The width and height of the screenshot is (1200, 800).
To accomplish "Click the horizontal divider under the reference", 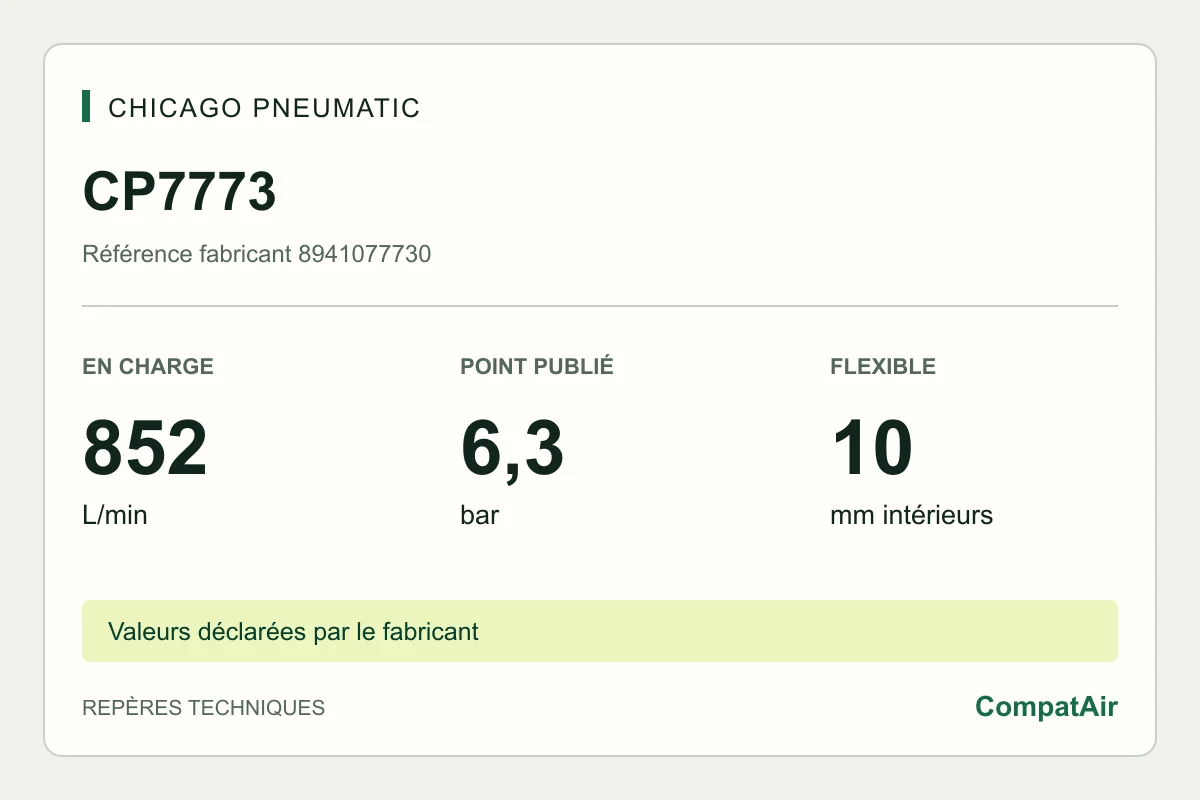I will tap(600, 306).
